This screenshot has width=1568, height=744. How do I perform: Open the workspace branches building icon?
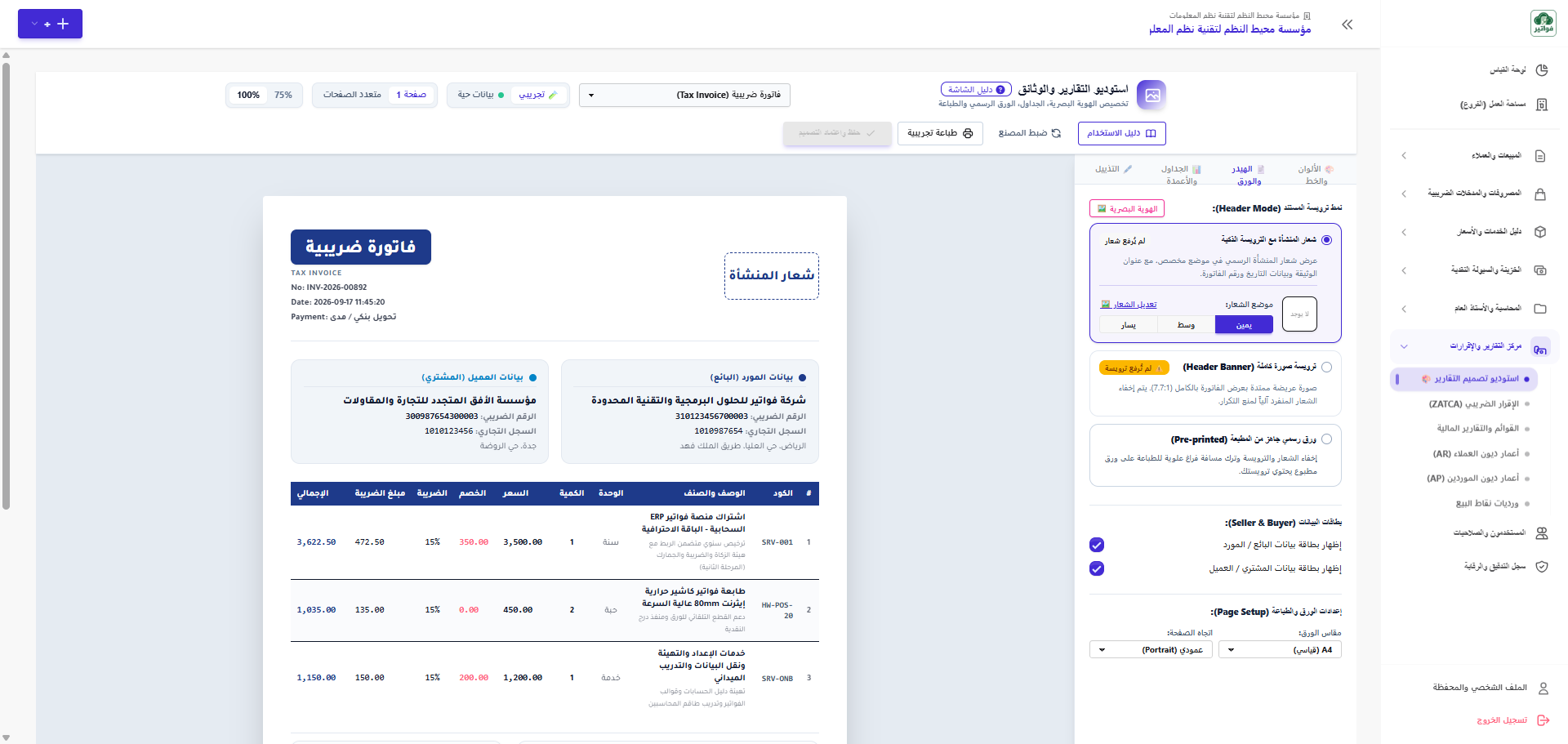click(1542, 105)
